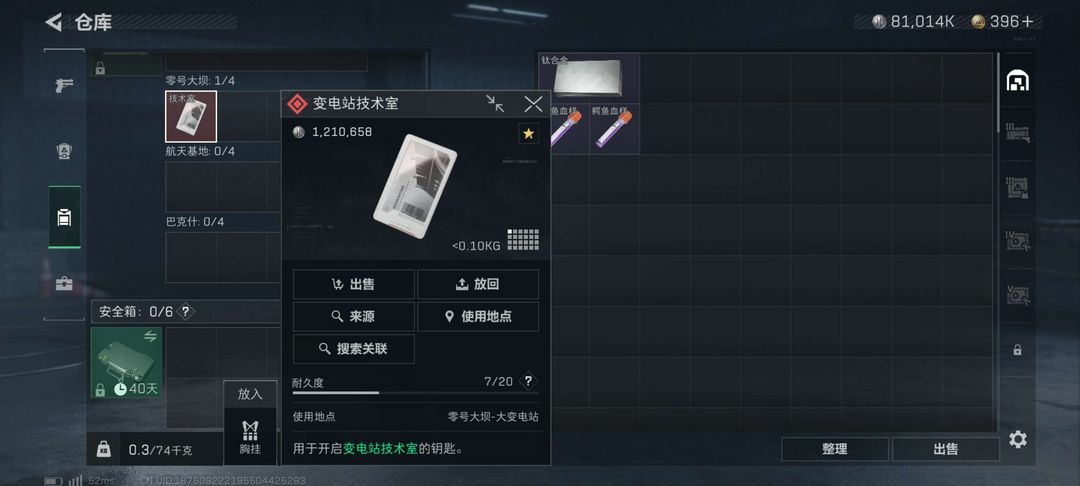Screen dimensions: 1080x486
Task: Toggle the favorite star on the key card
Action: pos(528,134)
